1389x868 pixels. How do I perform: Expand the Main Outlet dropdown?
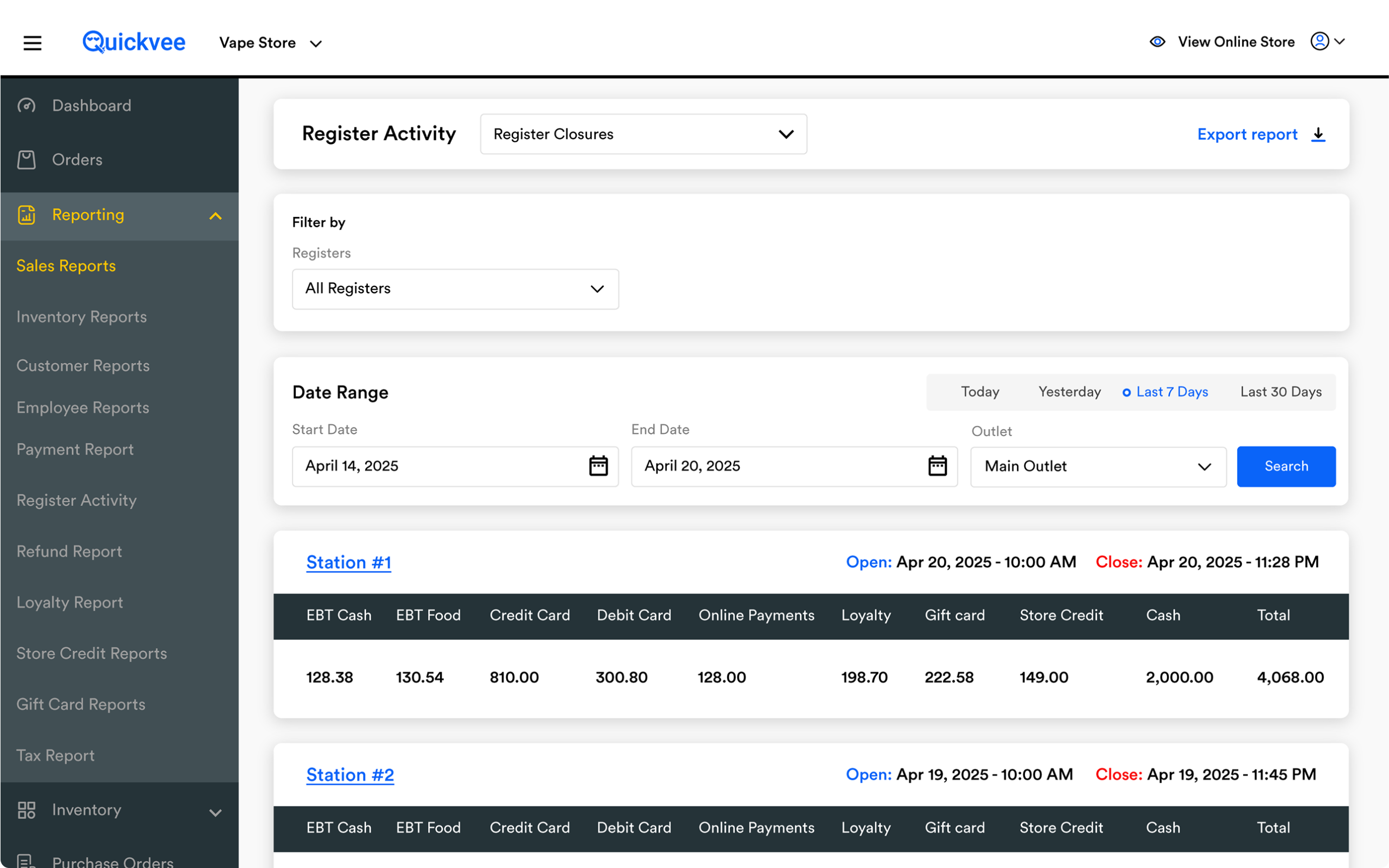(1098, 467)
